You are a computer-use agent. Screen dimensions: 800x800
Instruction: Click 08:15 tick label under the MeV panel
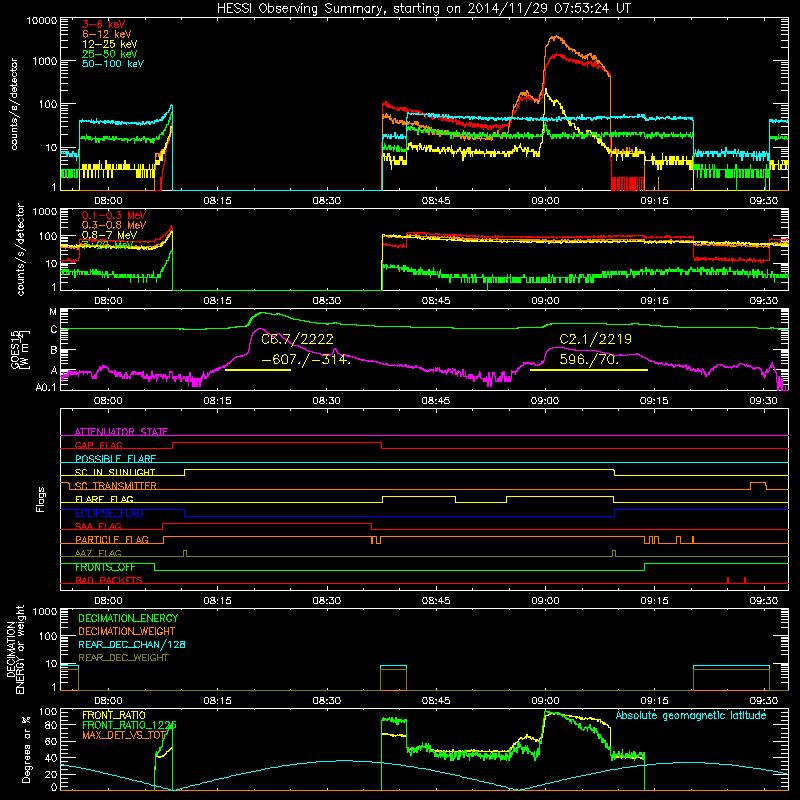(x=217, y=301)
